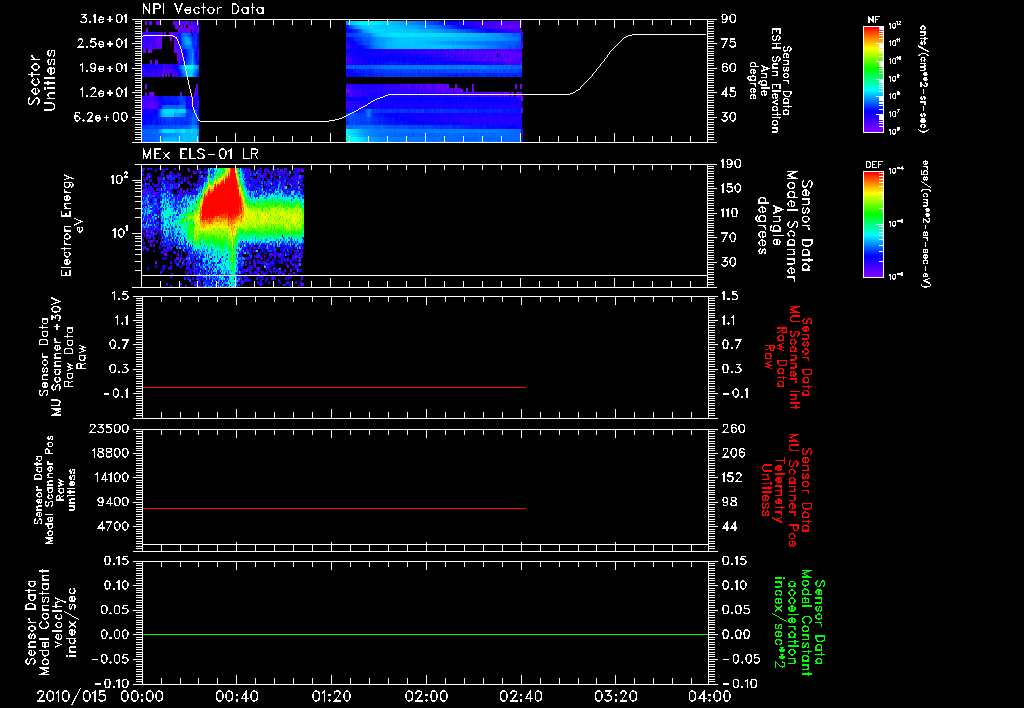Click the green line in velocity panel
1024x708 pixels.
tap(424, 634)
